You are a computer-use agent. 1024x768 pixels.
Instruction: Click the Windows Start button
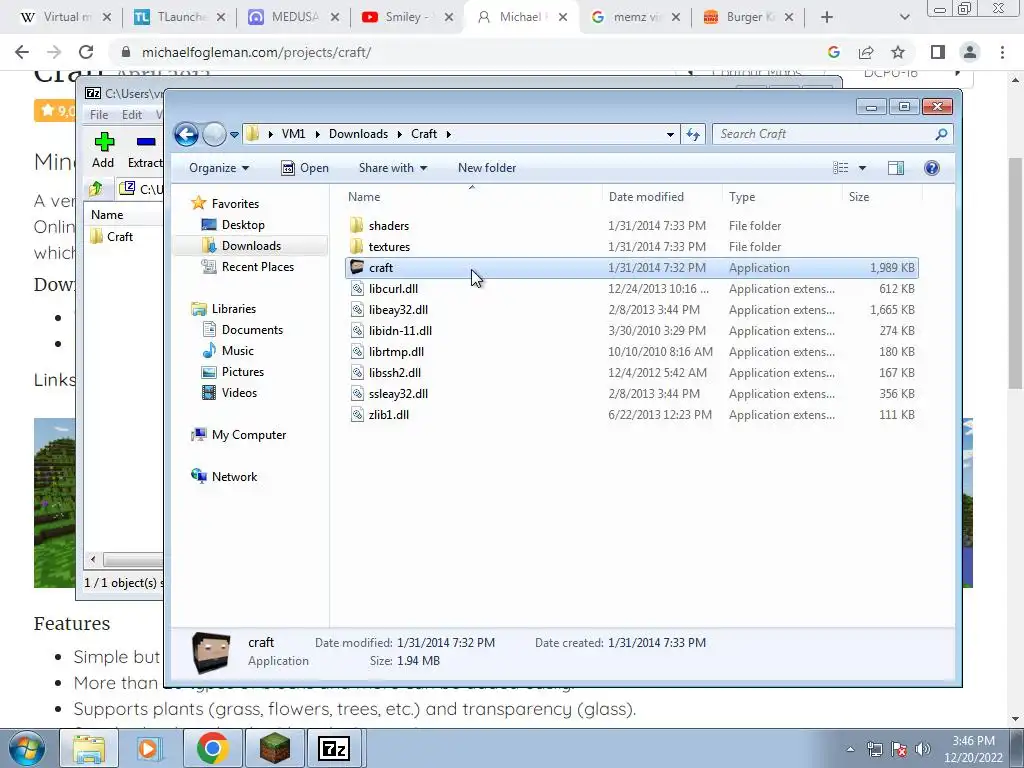tap(27, 749)
